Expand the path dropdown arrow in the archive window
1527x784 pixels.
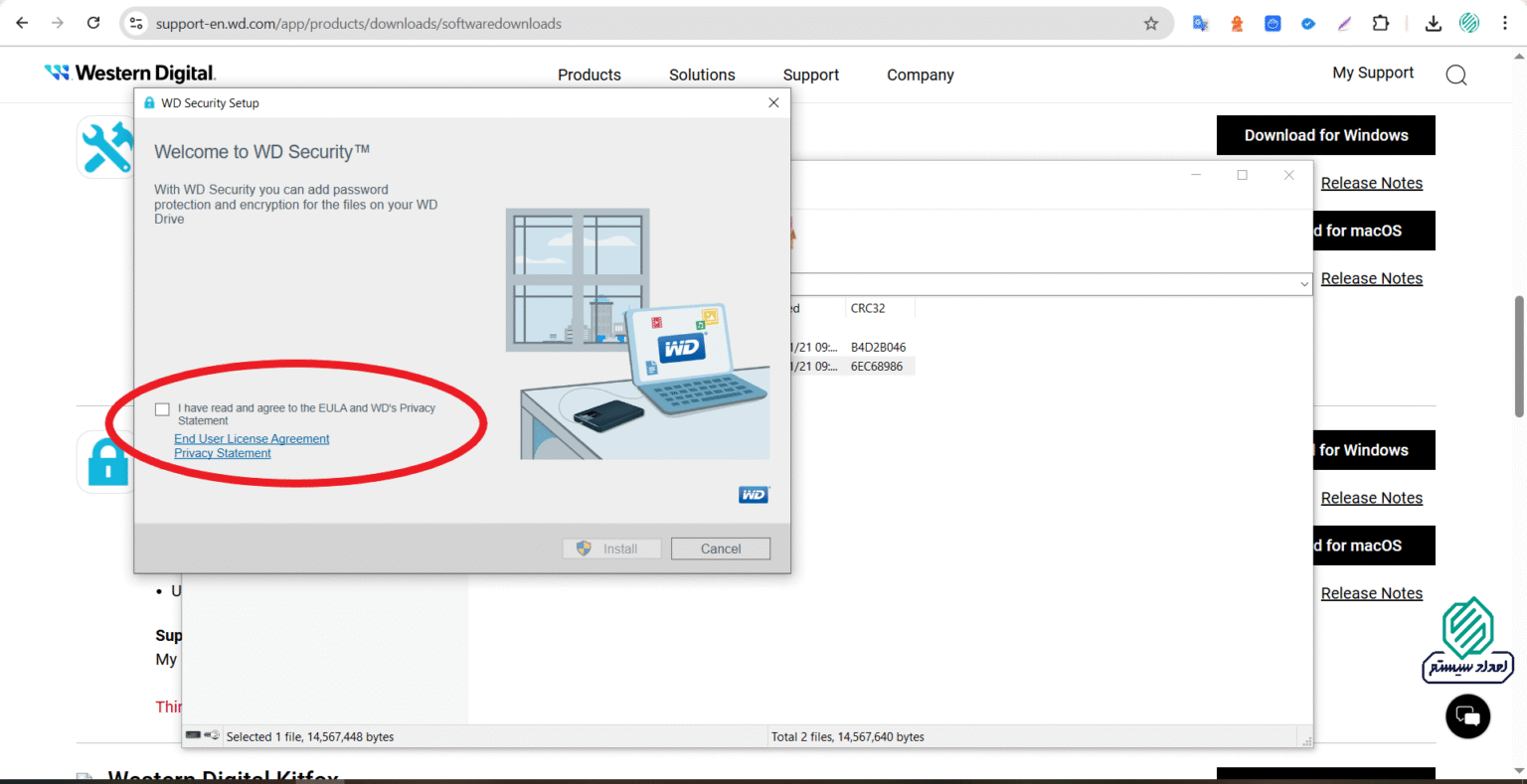click(1304, 284)
